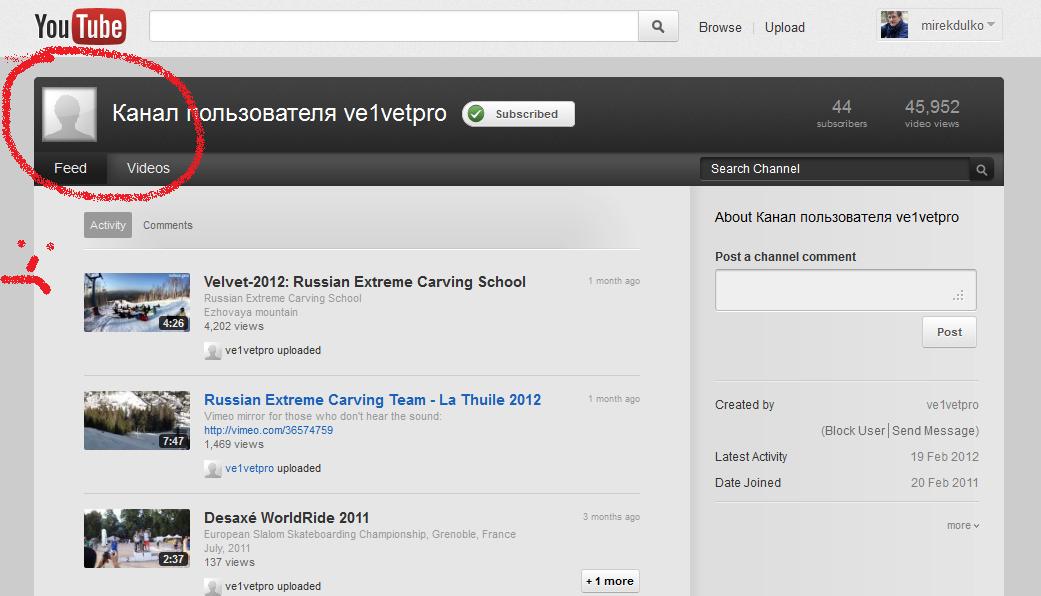The height and width of the screenshot is (596, 1041).
Task: Click the Send Message link
Action: pos(934,431)
